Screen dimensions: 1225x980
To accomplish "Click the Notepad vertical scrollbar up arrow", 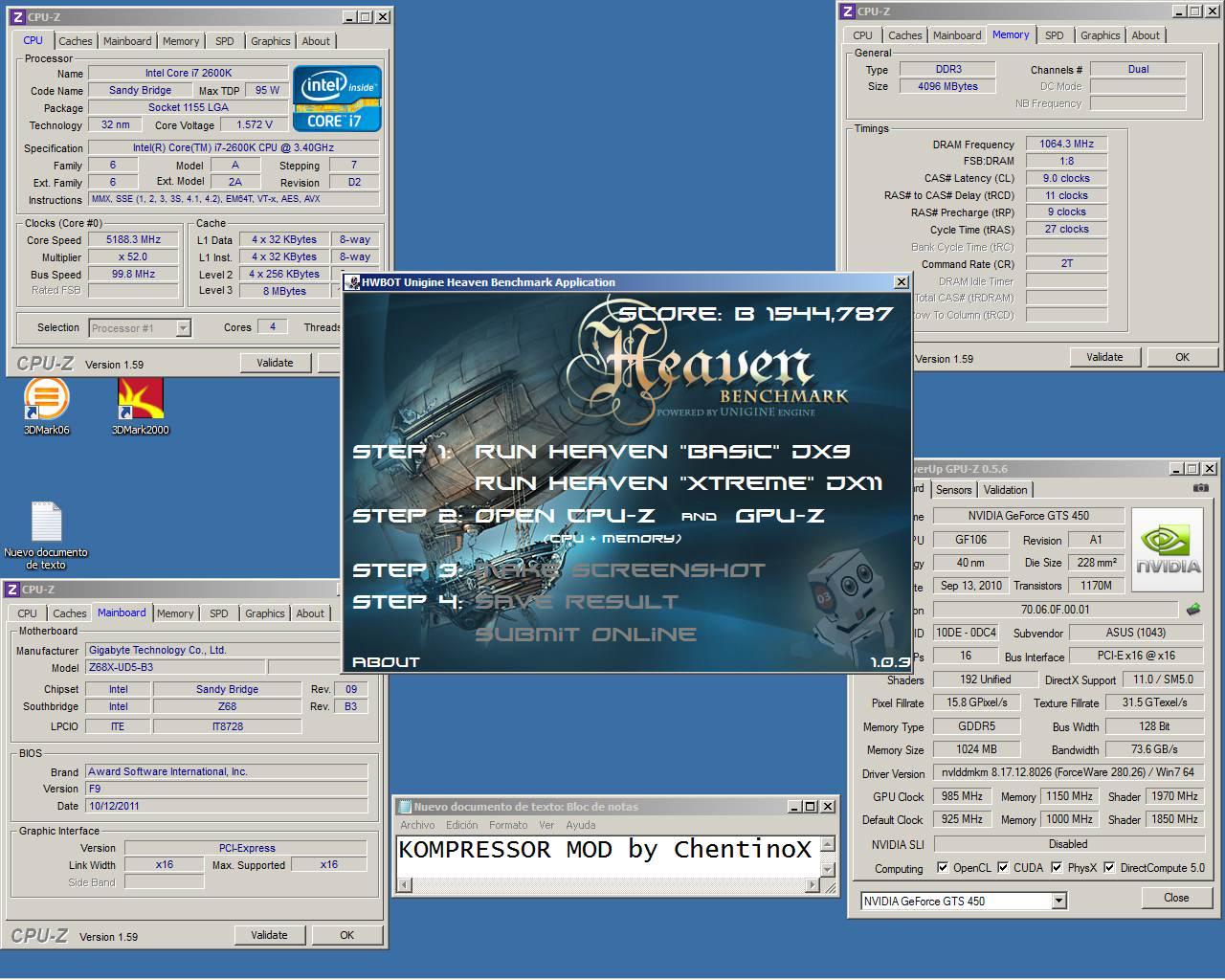I will [x=828, y=844].
